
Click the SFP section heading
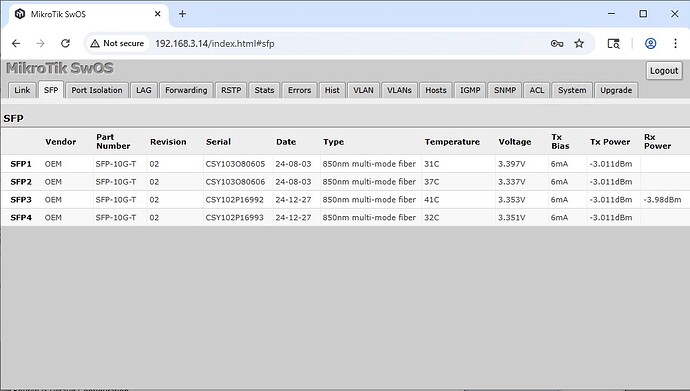pyautogui.click(x=14, y=119)
